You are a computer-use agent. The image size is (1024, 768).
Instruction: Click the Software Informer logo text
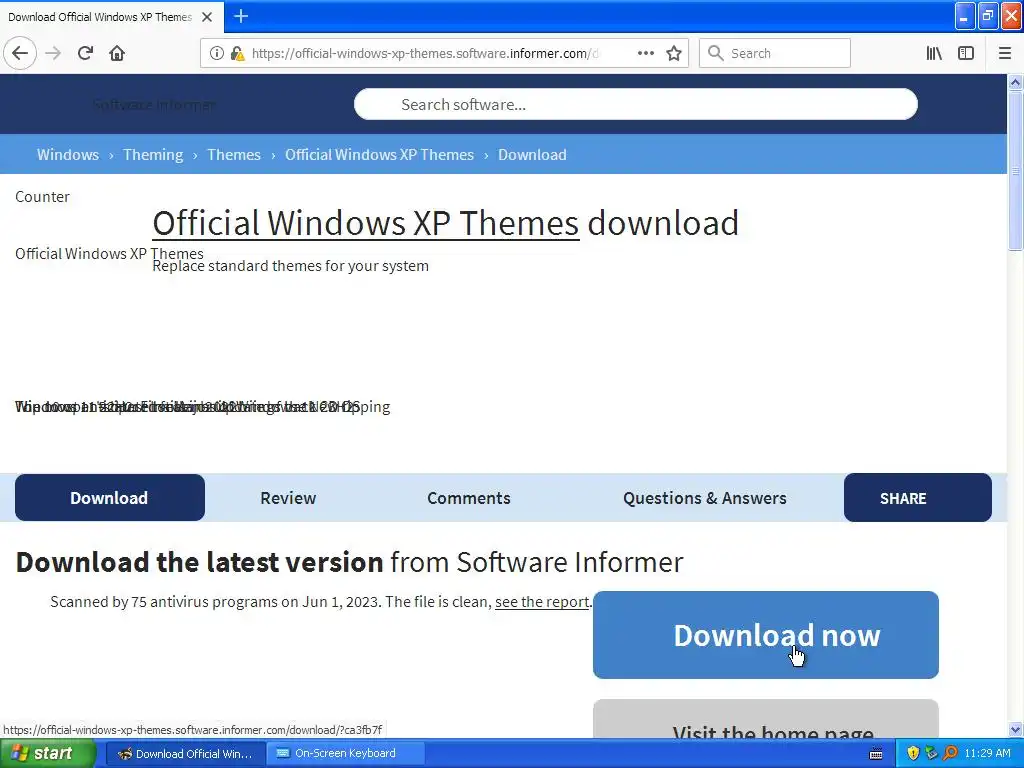coord(154,104)
